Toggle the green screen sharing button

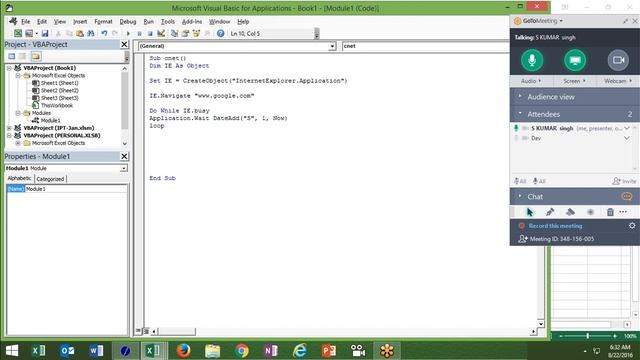tap(575, 60)
